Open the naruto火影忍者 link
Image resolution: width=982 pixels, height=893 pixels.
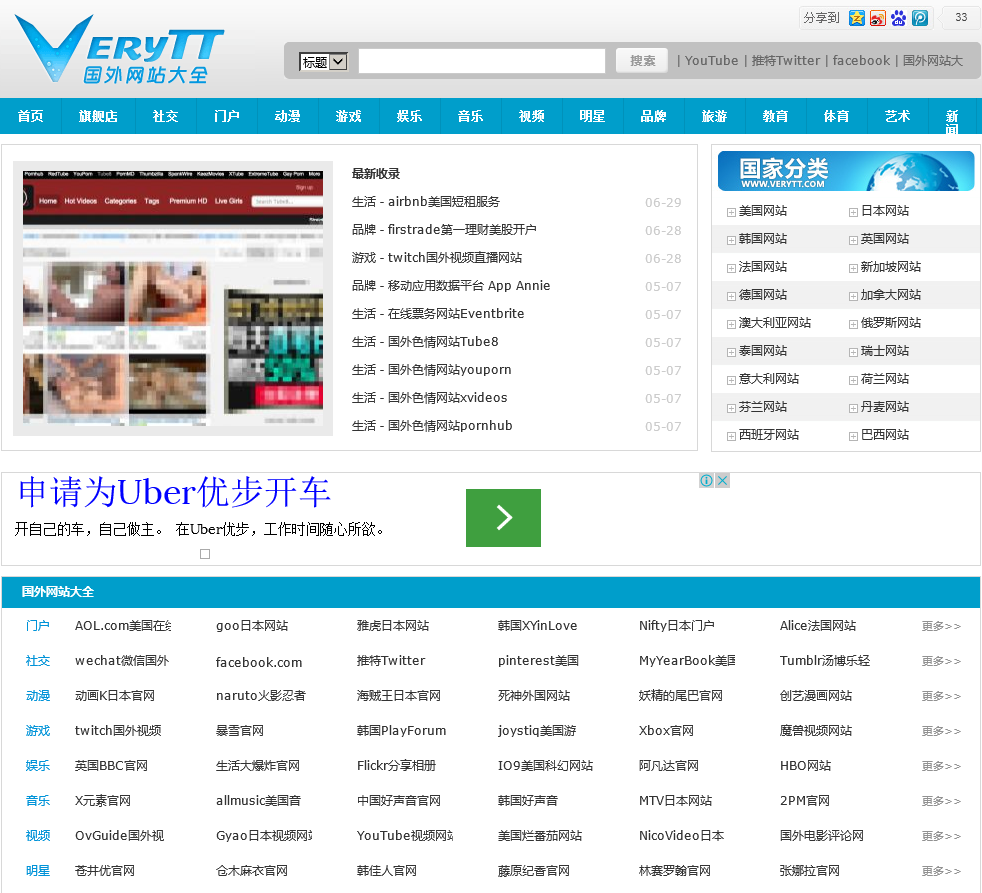pos(261,696)
